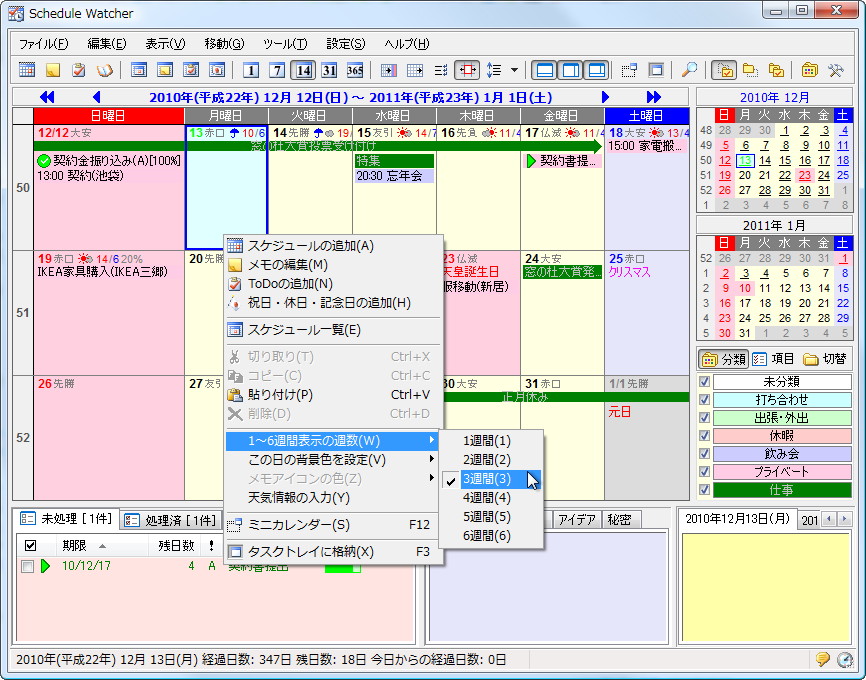
Task: Click the store to task tray toolbar icon
Action: pos(656,70)
